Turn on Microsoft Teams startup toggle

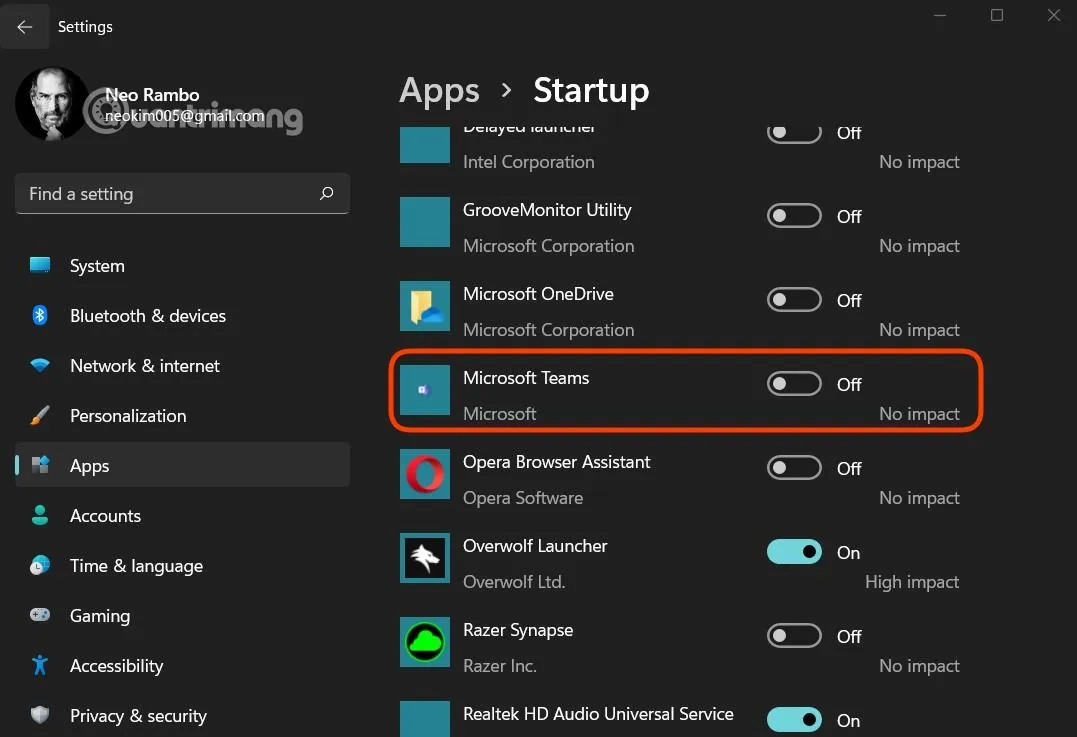pyautogui.click(x=794, y=383)
